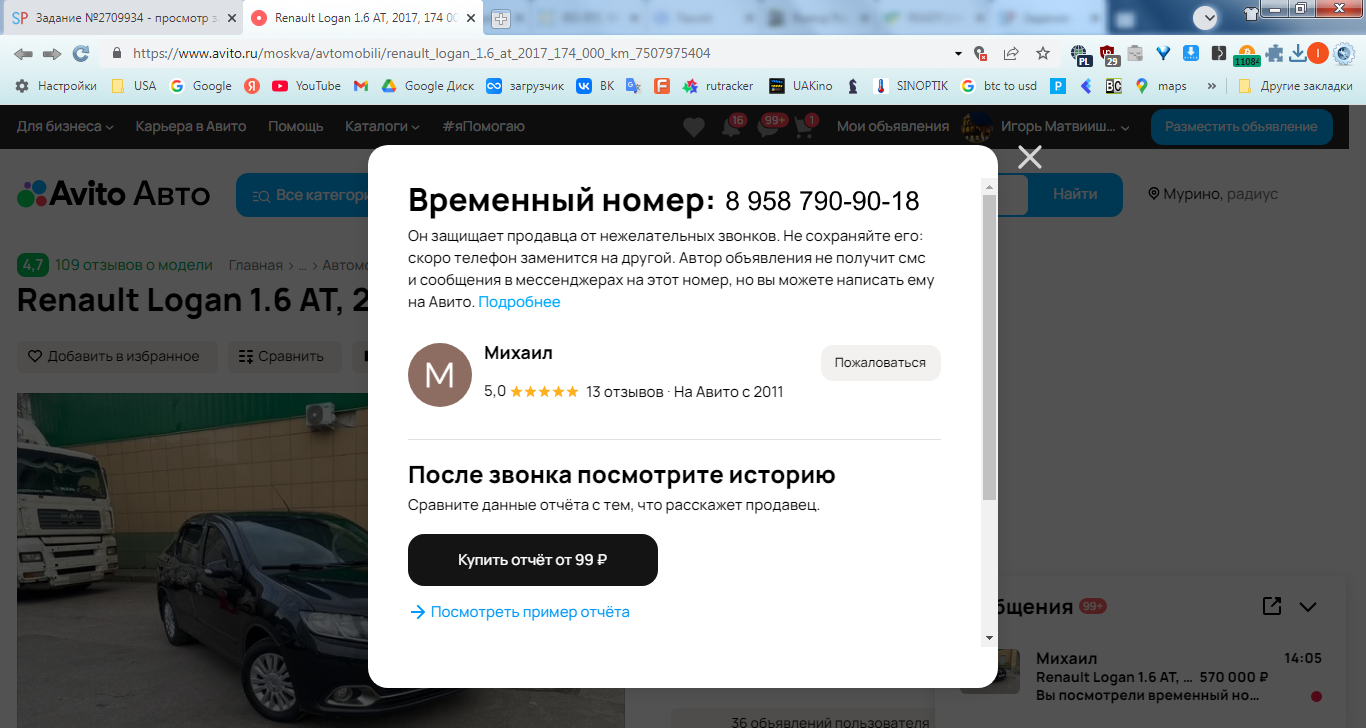Viewport: 1366px width, 728px height.
Task: Open browser downloads arrow icon
Action: [1298, 53]
